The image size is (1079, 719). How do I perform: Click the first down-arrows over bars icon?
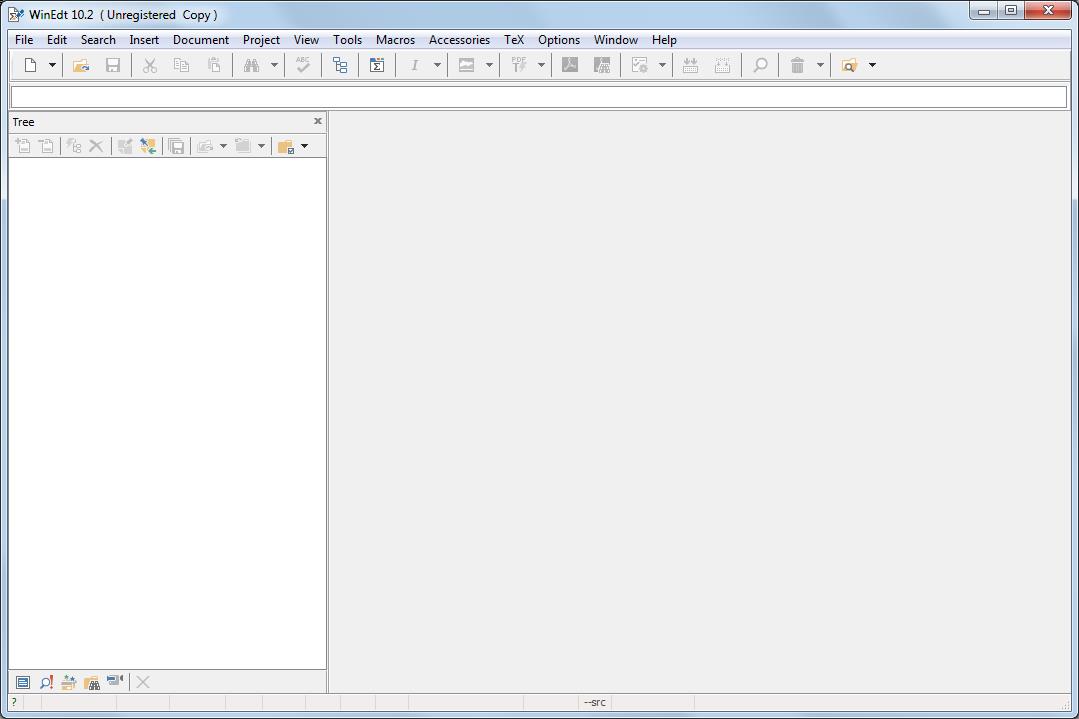click(690, 65)
